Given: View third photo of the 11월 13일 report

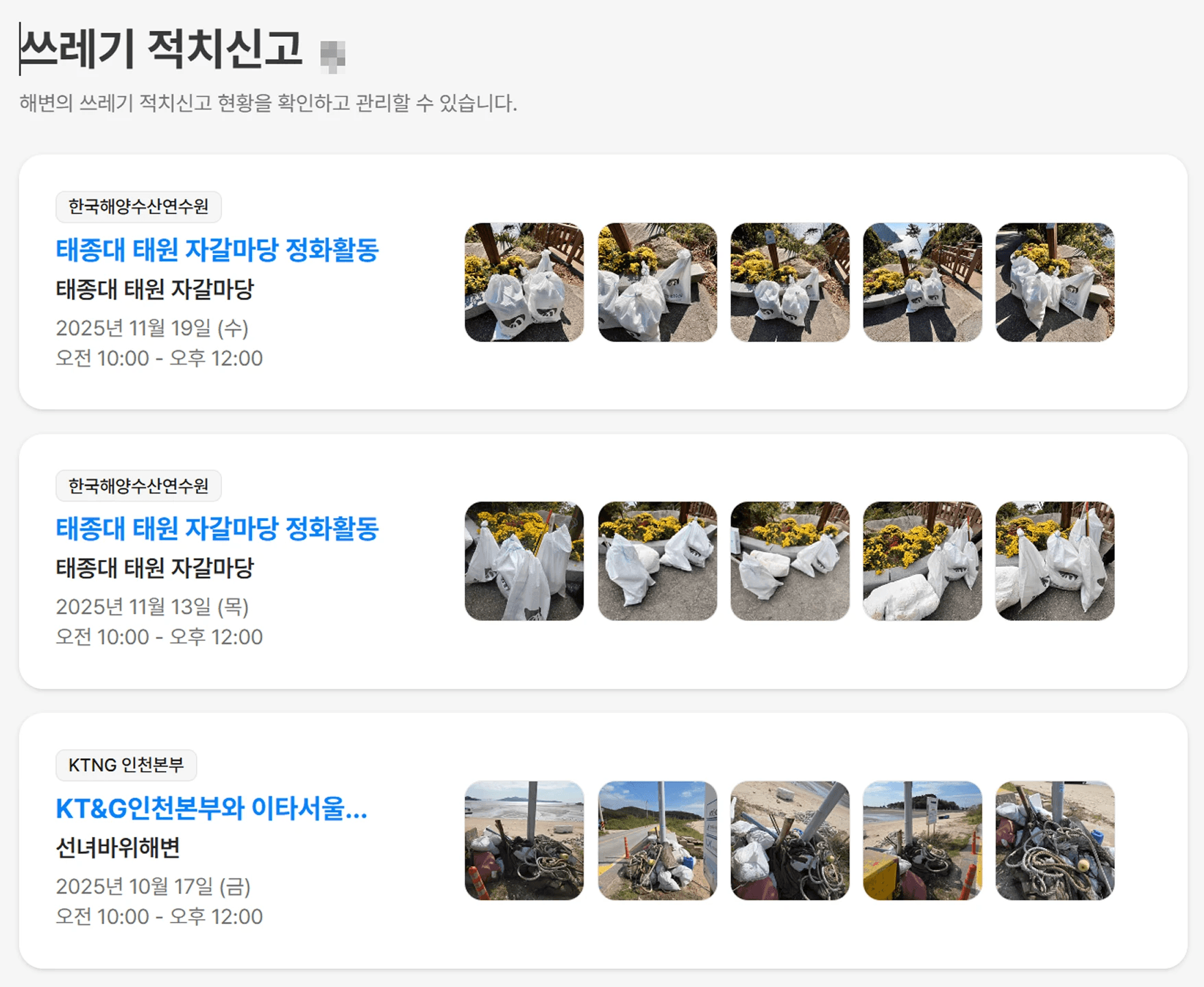Looking at the screenshot, I should (789, 561).
